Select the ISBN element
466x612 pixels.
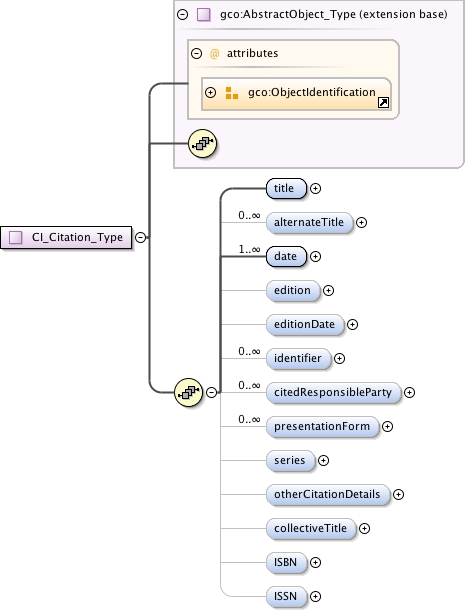tap(286, 562)
